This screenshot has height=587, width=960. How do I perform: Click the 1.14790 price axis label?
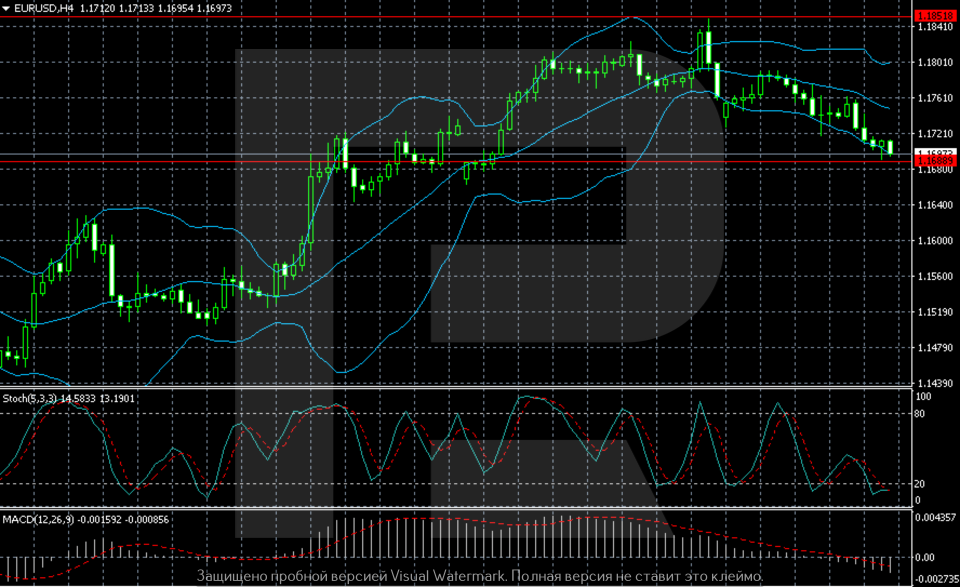coord(934,348)
